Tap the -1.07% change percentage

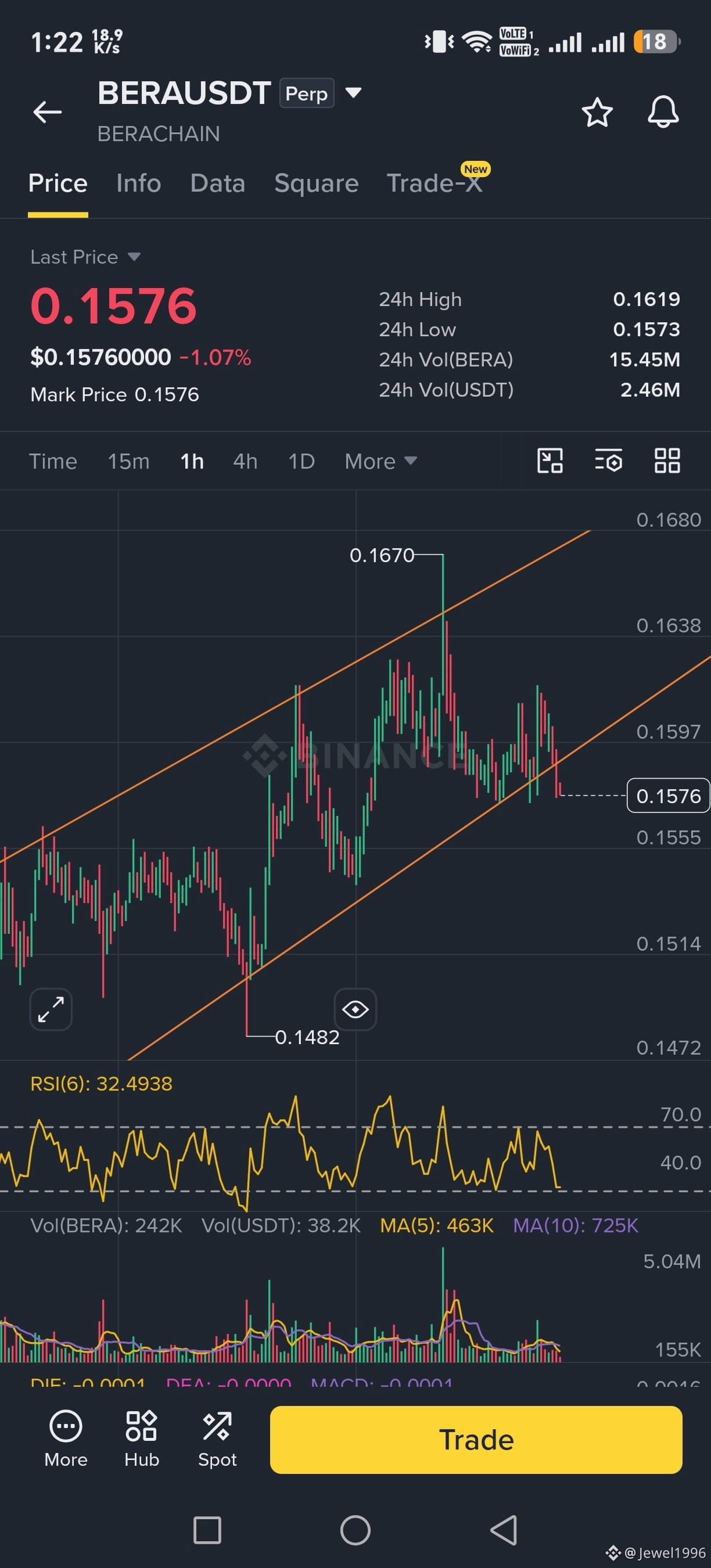[x=215, y=357]
